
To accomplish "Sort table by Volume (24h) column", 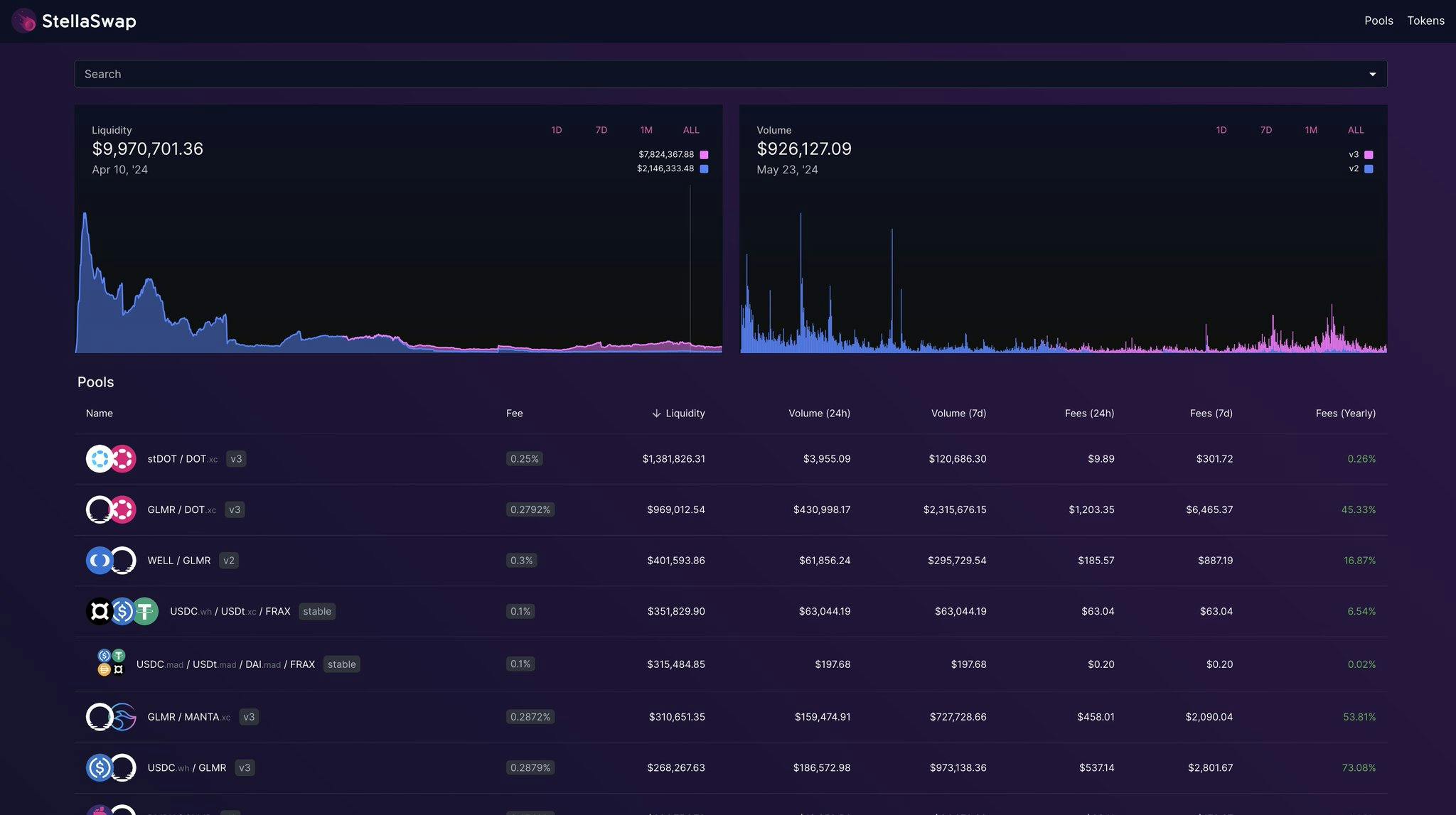I will tap(819, 414).
